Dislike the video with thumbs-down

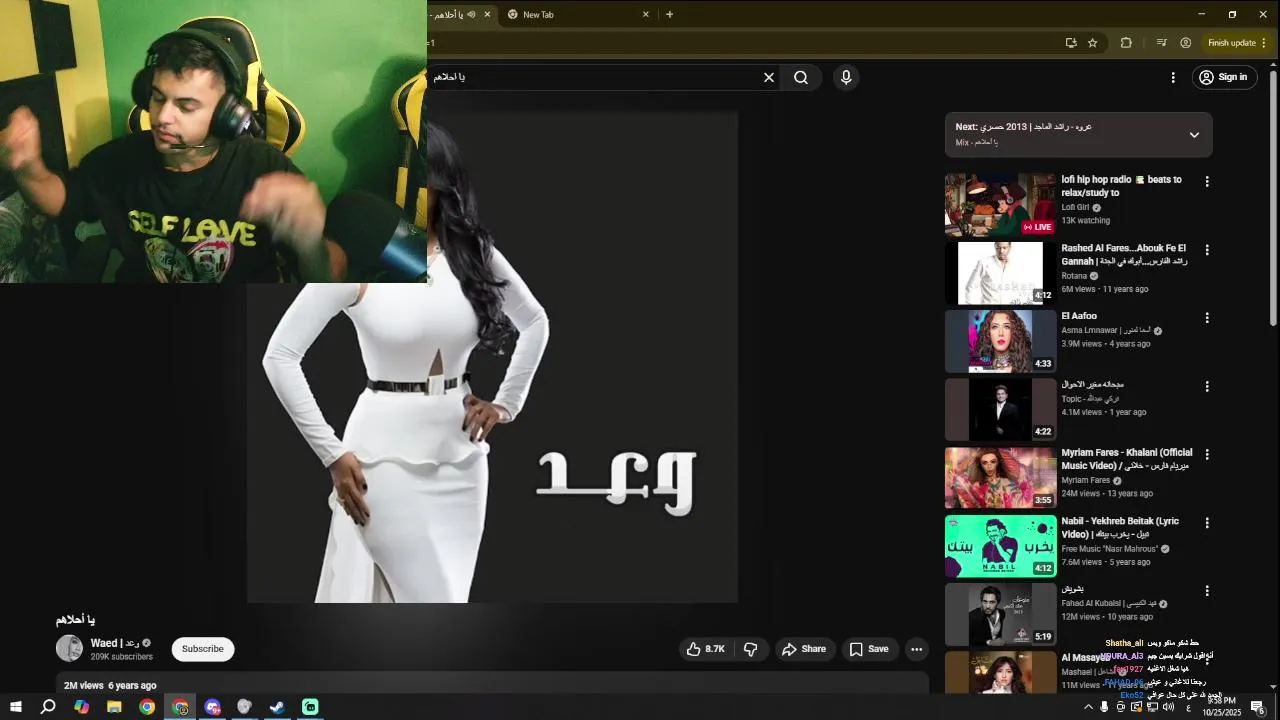(751, 649)
